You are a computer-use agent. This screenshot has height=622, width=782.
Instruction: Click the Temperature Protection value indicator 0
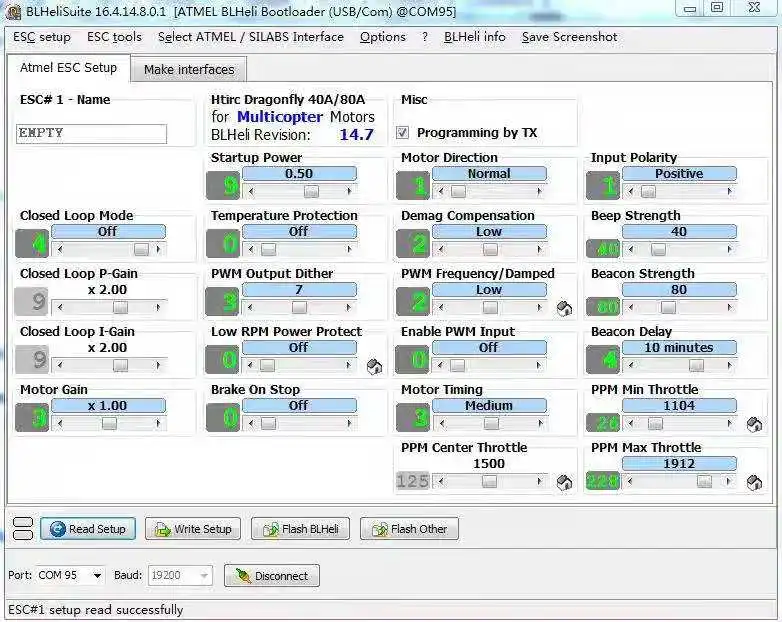pos(223,243)
